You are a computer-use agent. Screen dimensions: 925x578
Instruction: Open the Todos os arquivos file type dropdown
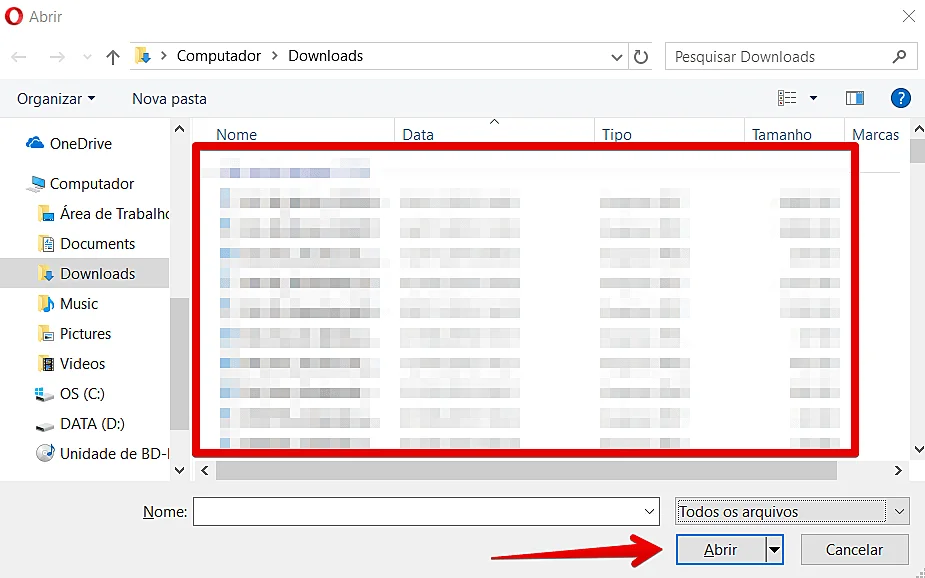pos(791,511)
